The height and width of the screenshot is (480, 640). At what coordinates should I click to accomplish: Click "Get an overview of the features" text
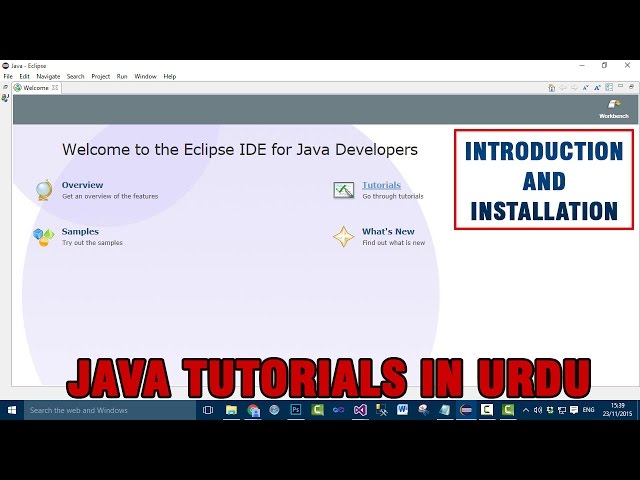110,196
